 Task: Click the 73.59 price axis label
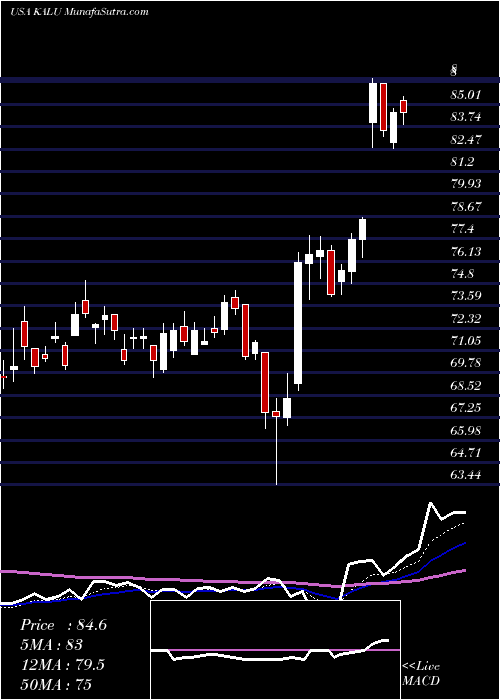466,296
